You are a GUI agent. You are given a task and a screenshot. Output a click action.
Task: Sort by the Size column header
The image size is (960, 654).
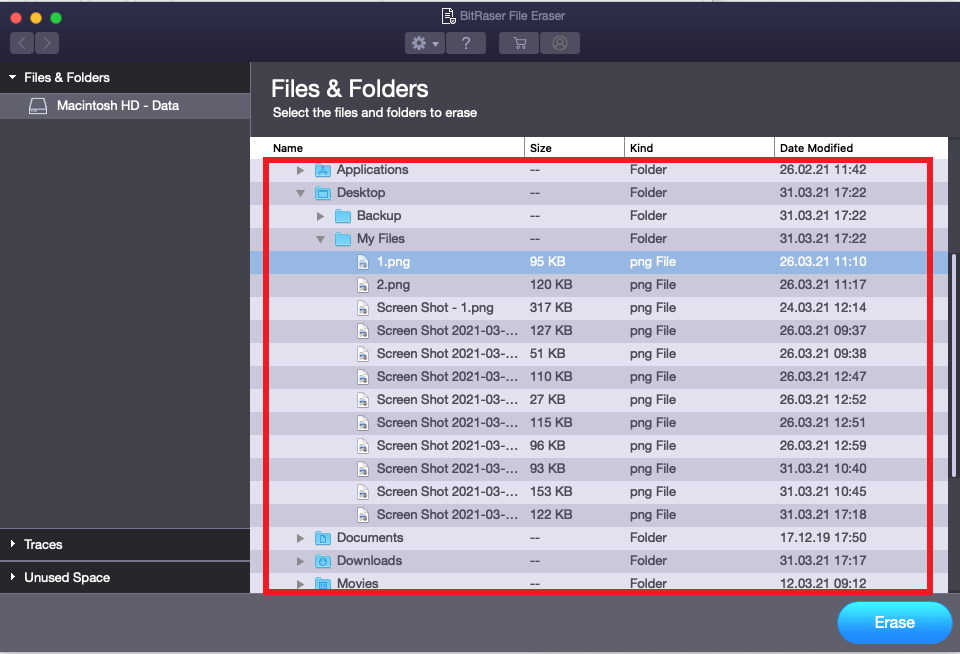coord(574,148)
